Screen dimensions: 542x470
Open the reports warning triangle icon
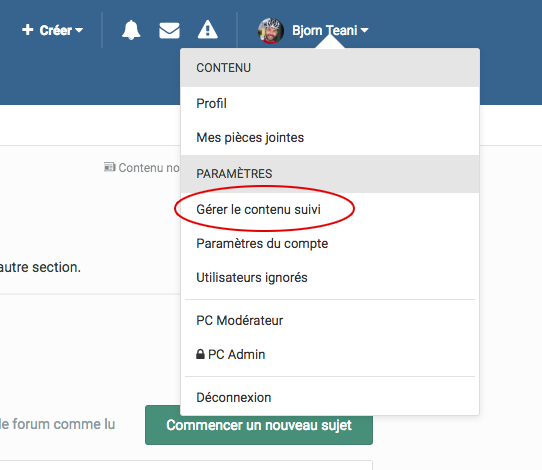[x=208, y=30]
